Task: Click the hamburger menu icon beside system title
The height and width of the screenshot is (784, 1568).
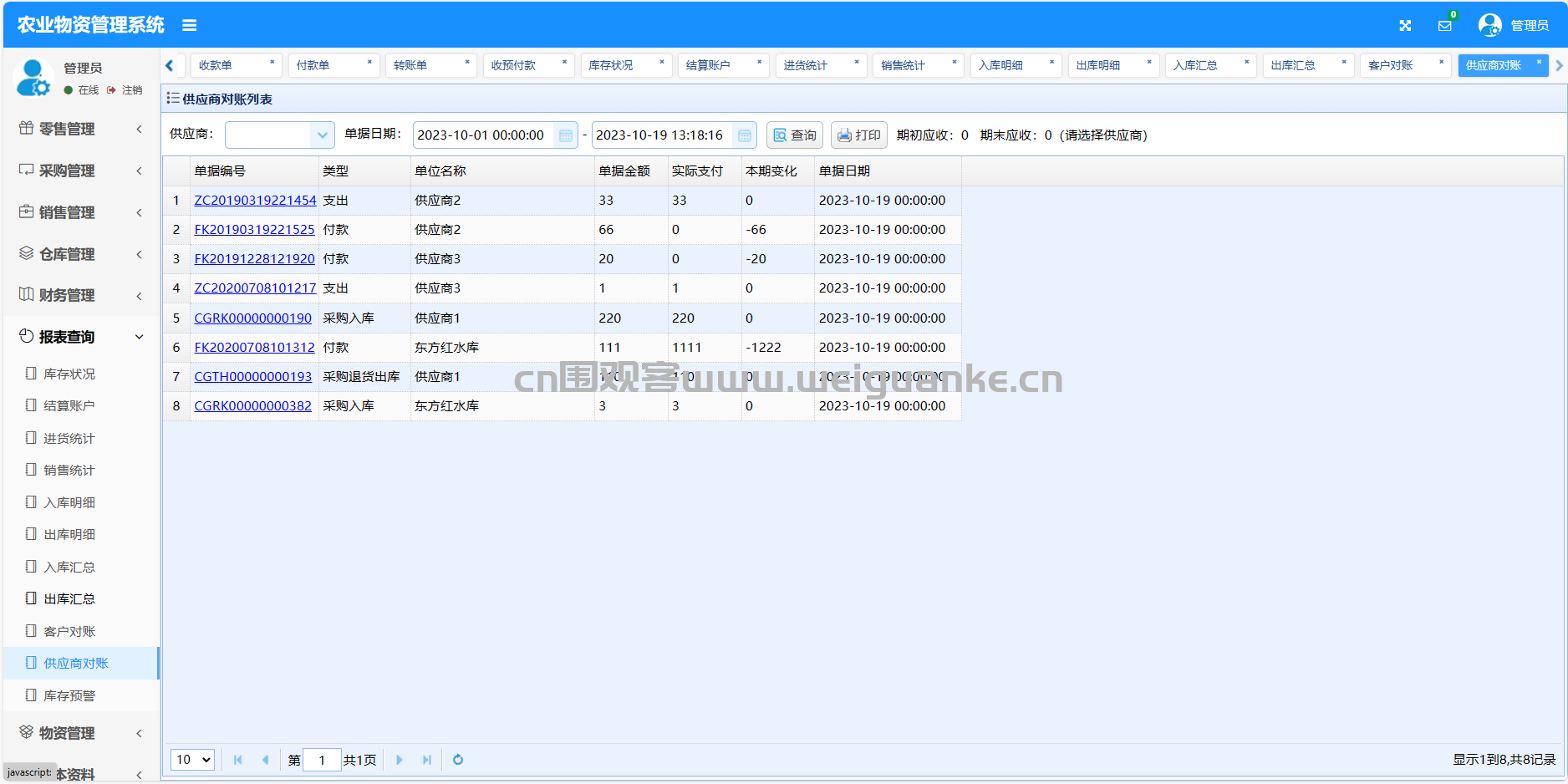Action: pos(190,26)
